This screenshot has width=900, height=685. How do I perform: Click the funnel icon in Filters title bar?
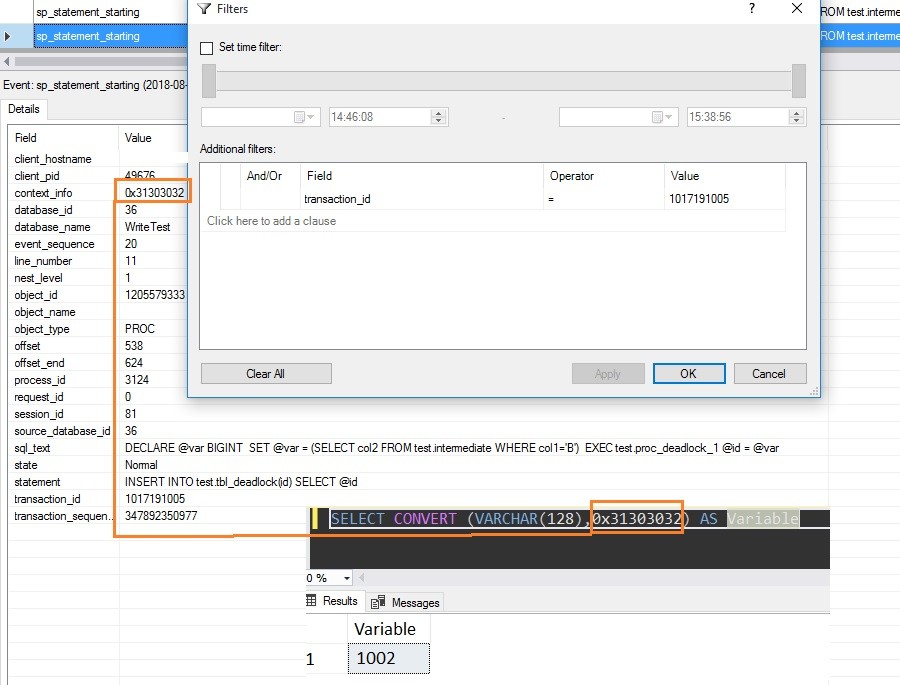point(204,9)
